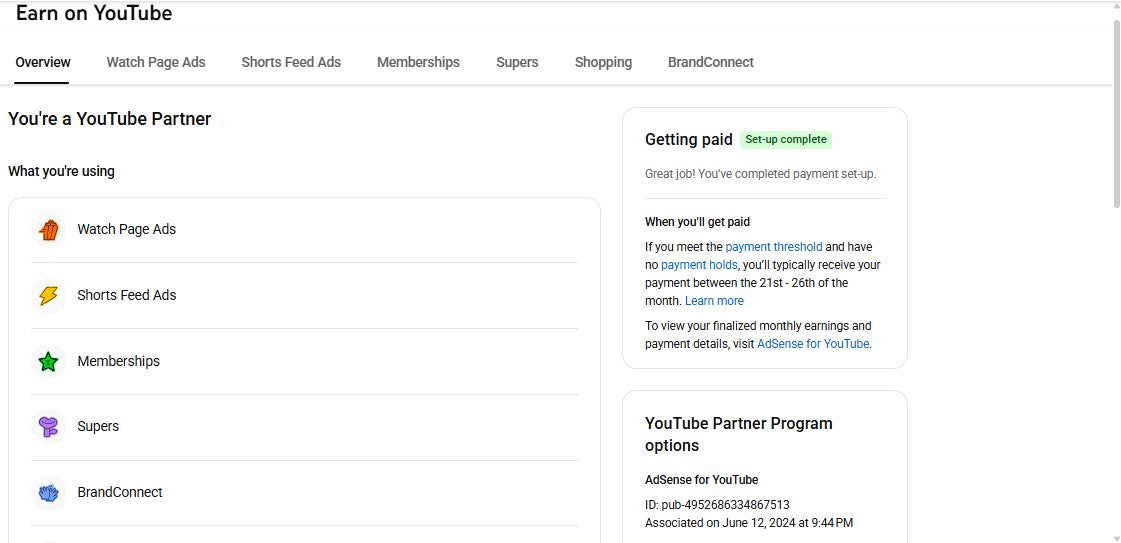Switch to the Watch Page Ads tab

tap(156, 62)
